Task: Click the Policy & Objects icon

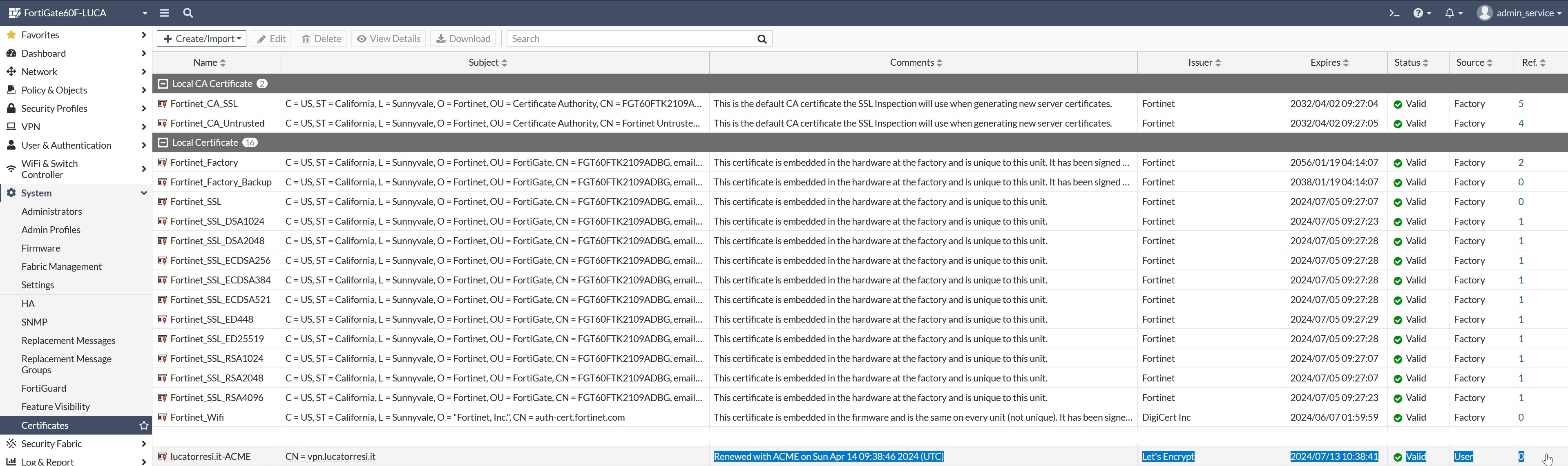Action: pyautogui.click(x=11, y=90)
